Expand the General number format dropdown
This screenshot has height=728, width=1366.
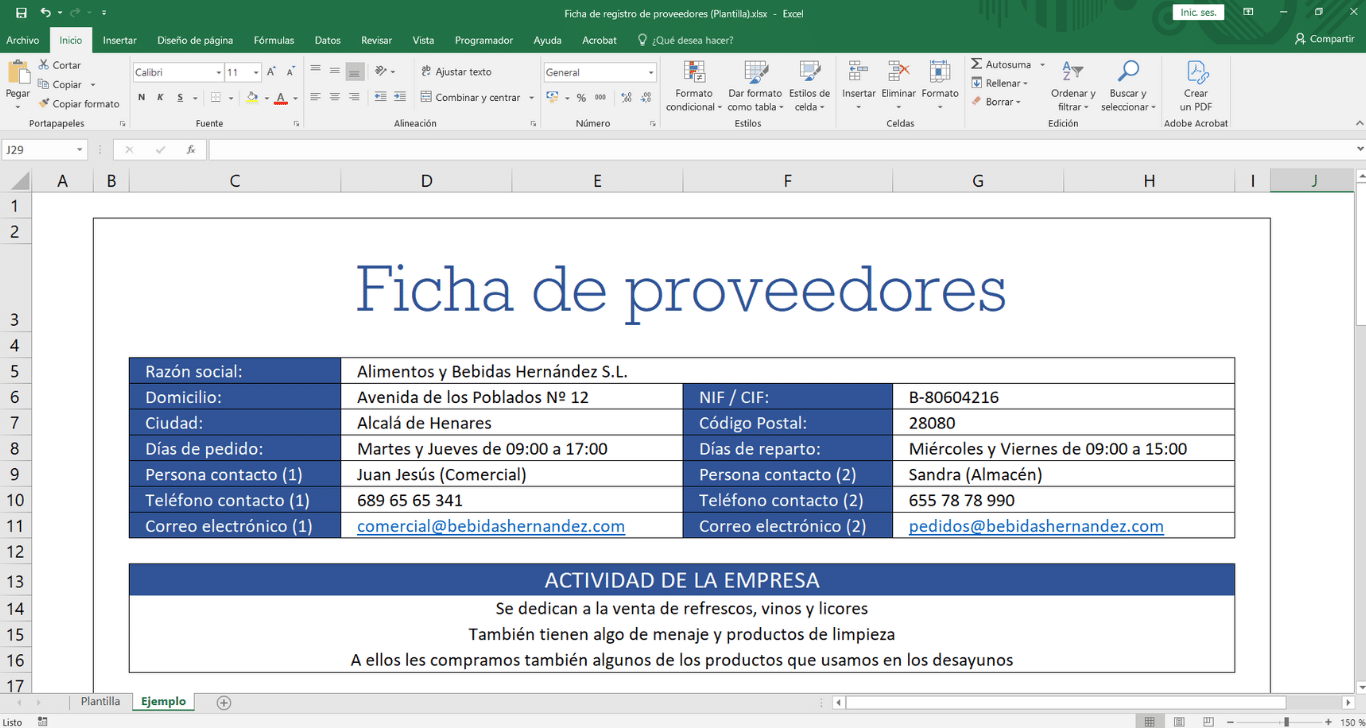650,73
